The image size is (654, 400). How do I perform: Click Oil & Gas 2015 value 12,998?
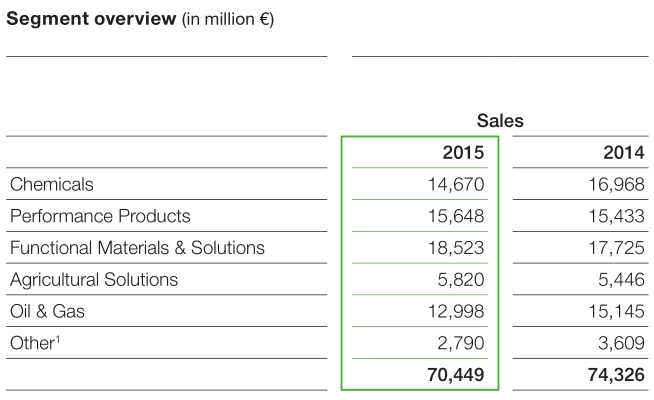click(458, 311)
